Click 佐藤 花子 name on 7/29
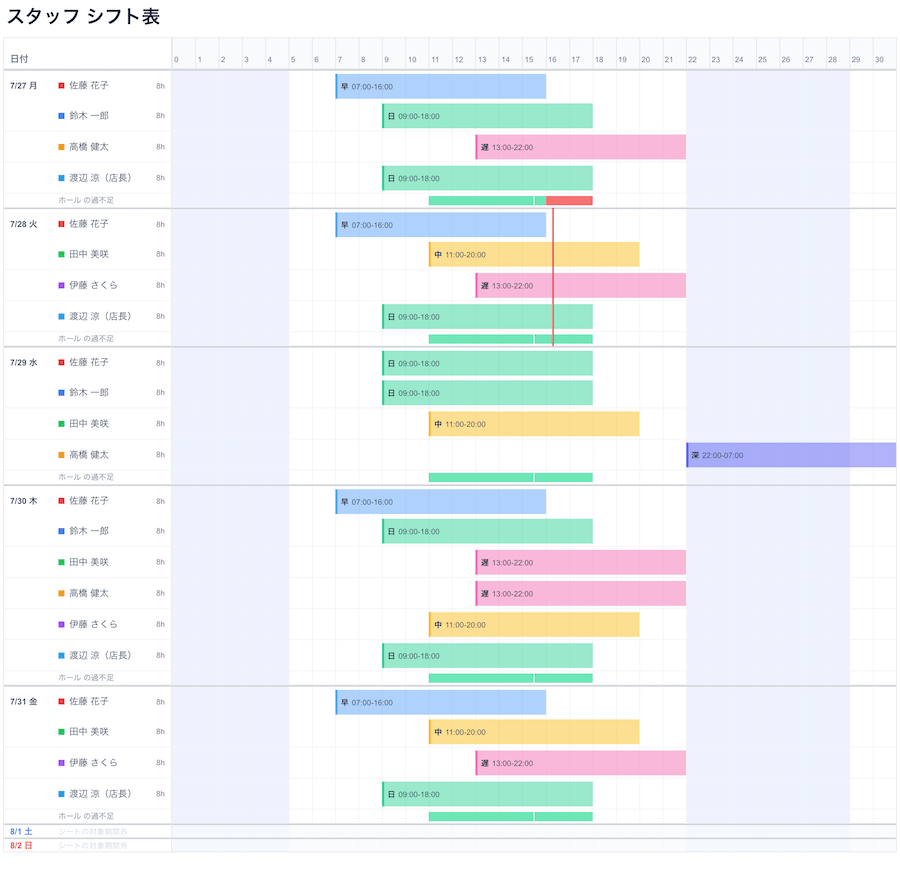900x871 pixels. pyautogui.click(x=89, y=362)
